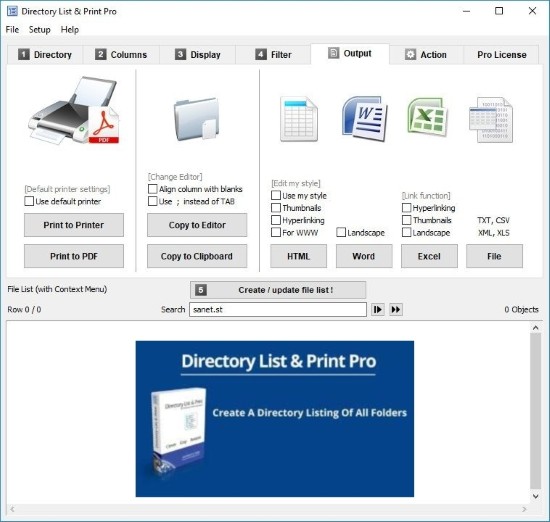Click the Row 0 / 0 status text
The height and width of the screenshot is (522, 550).
24,309
